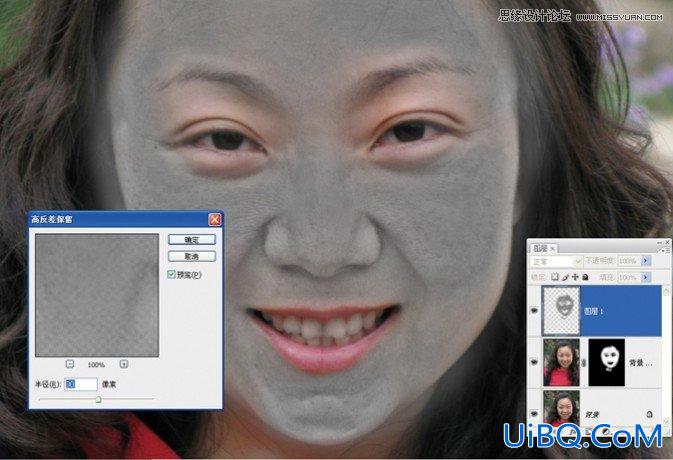Viewport: 673px width, 460px height.
Task: Toggle lock image pixels brush icon
Action: click(x=565, y=277)
